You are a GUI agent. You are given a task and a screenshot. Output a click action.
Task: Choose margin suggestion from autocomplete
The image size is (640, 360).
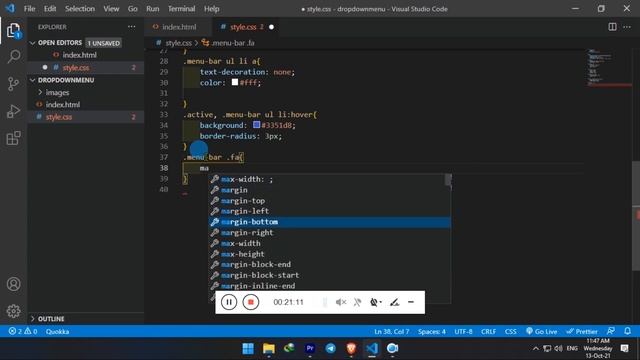330,190
